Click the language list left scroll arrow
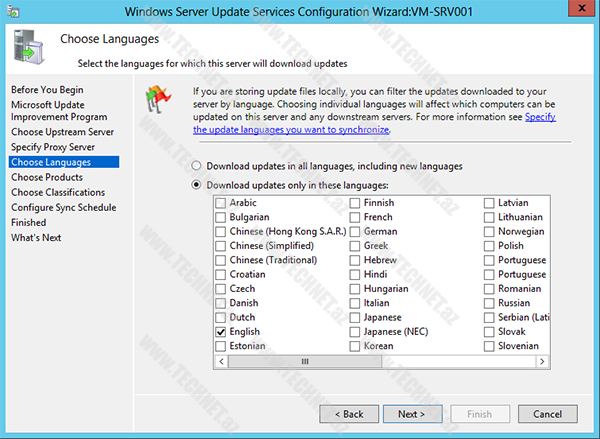This screenshot has width=600, height=439. click(222, 361)
